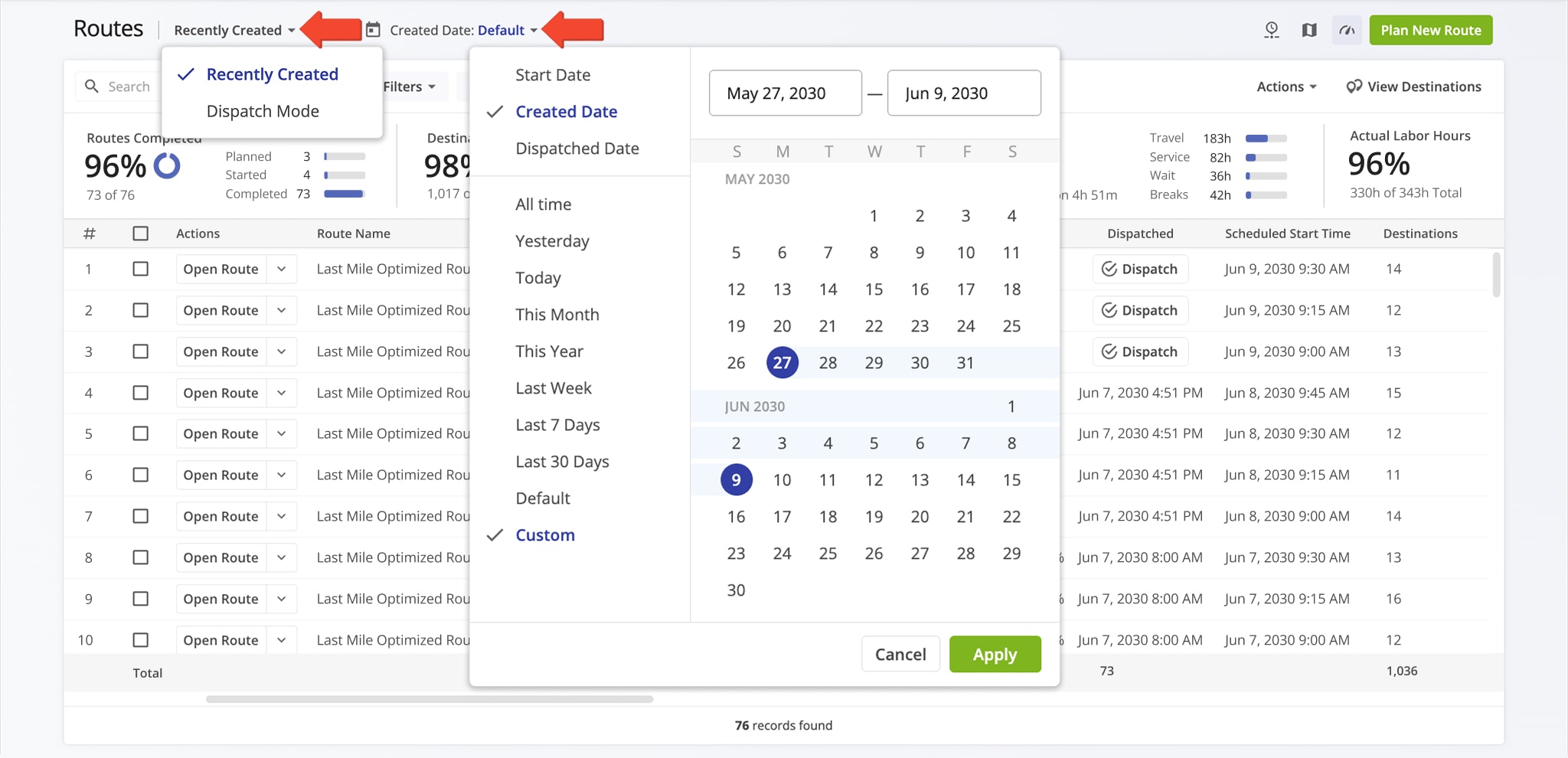Select the checkbox for route row 4
Screen dimensions: 1568x758
coord(141,393)
